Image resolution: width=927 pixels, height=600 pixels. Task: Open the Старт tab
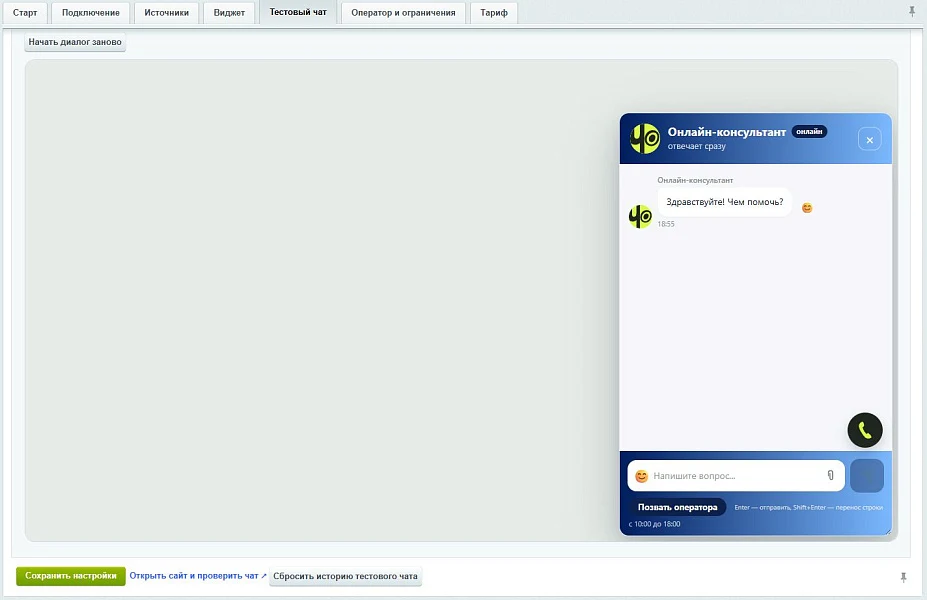pos(25,12)
